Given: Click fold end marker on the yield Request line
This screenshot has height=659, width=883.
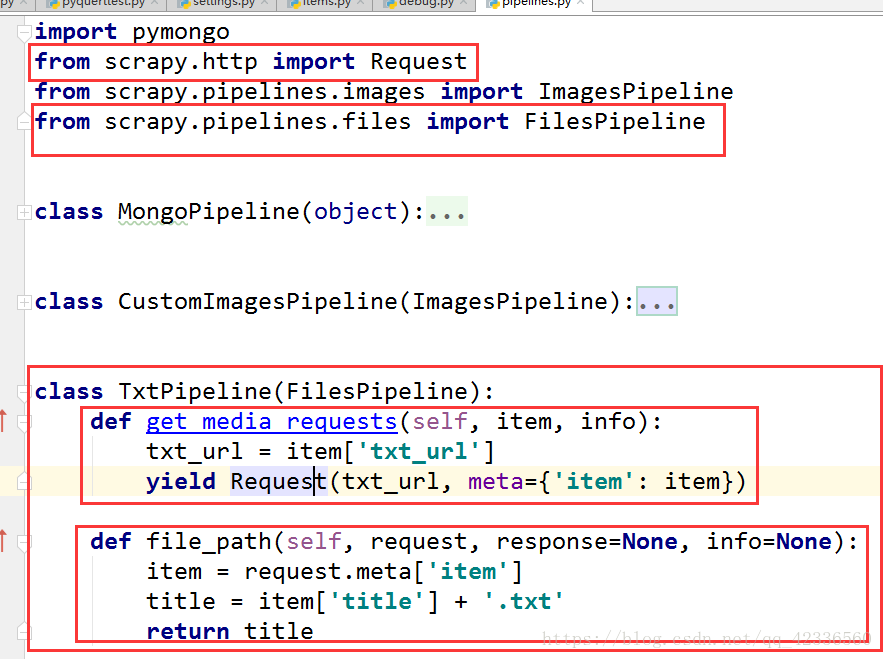Looking at the screenshot, I should (24, 481).
